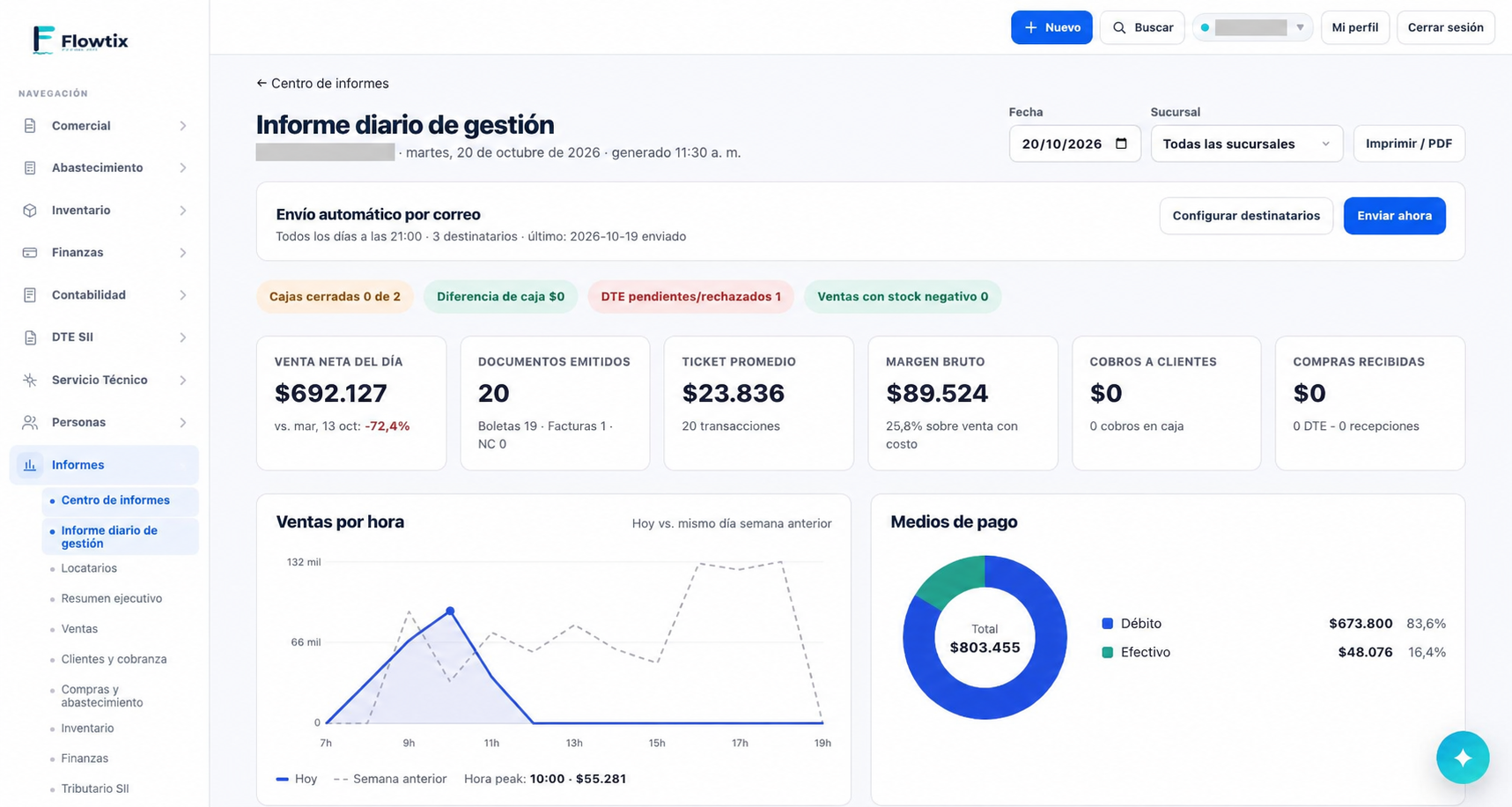Open the Sucursal dropdown
The width and height of the screenshot is (1512, 807).
(x=1247, y=144)
